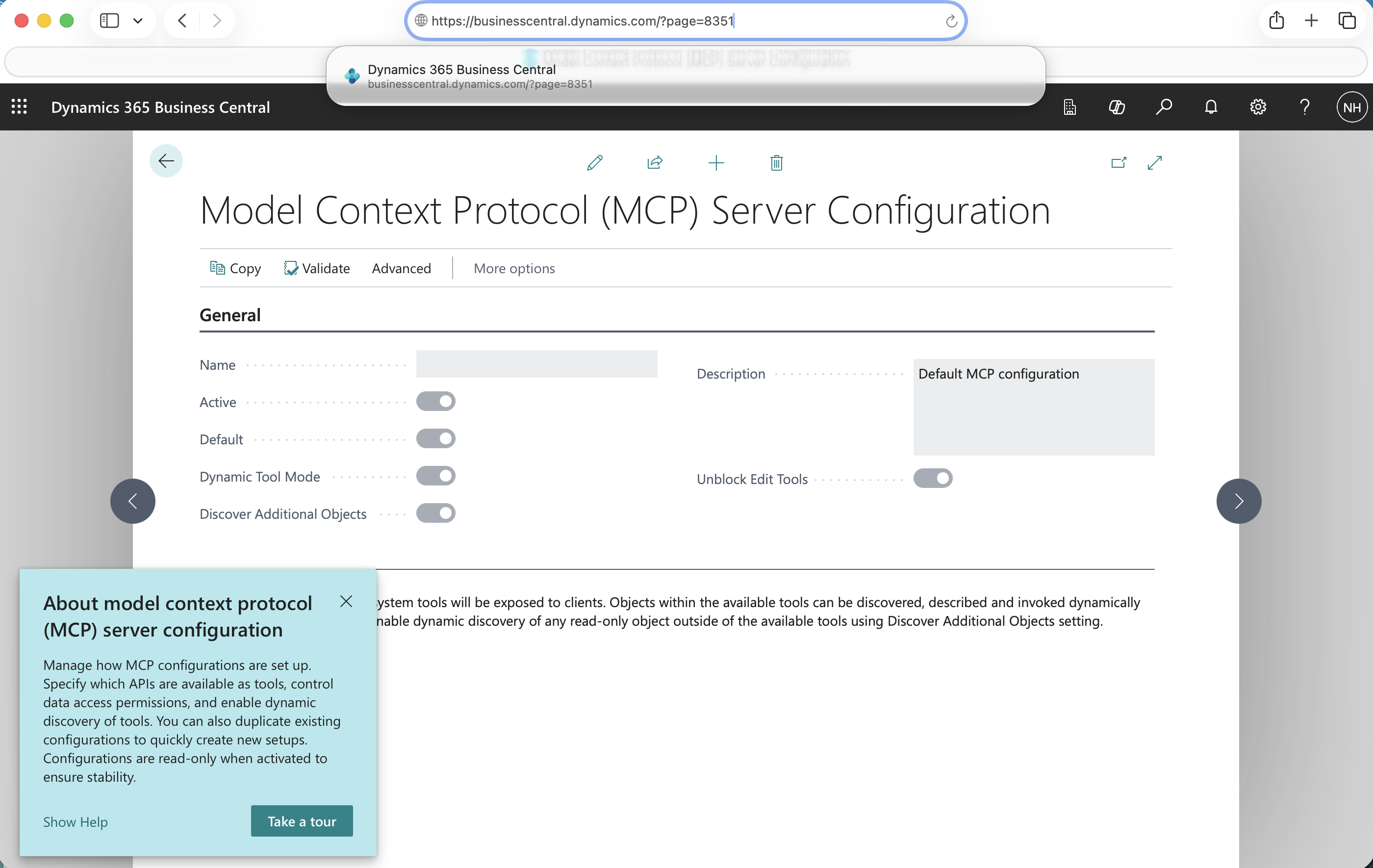Click the Share icon in page toolbar
The width and height of the screenshot is (1373, 868).
tap(655, 163)
